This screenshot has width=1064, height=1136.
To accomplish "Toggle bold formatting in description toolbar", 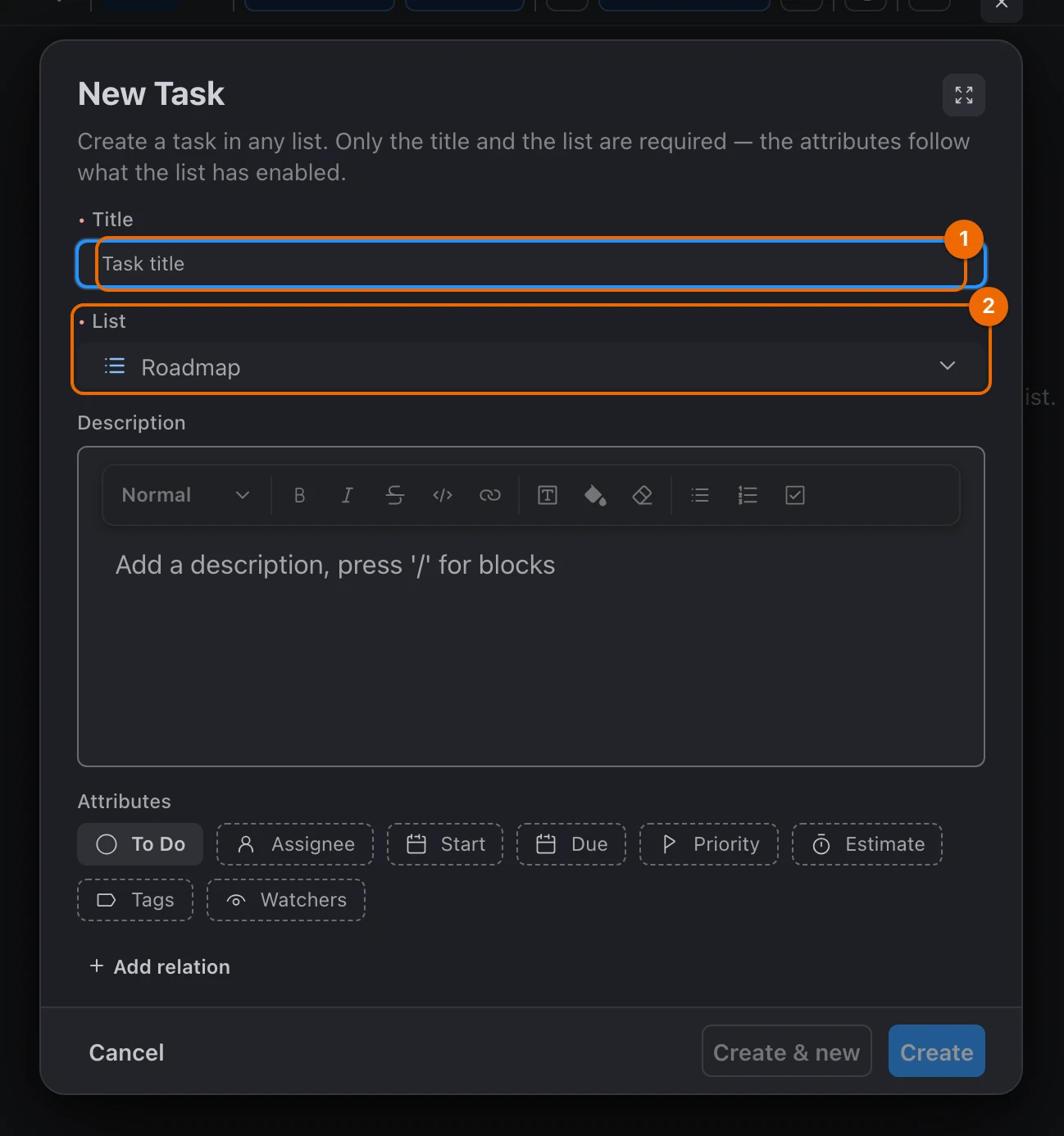I will [299, 495].
